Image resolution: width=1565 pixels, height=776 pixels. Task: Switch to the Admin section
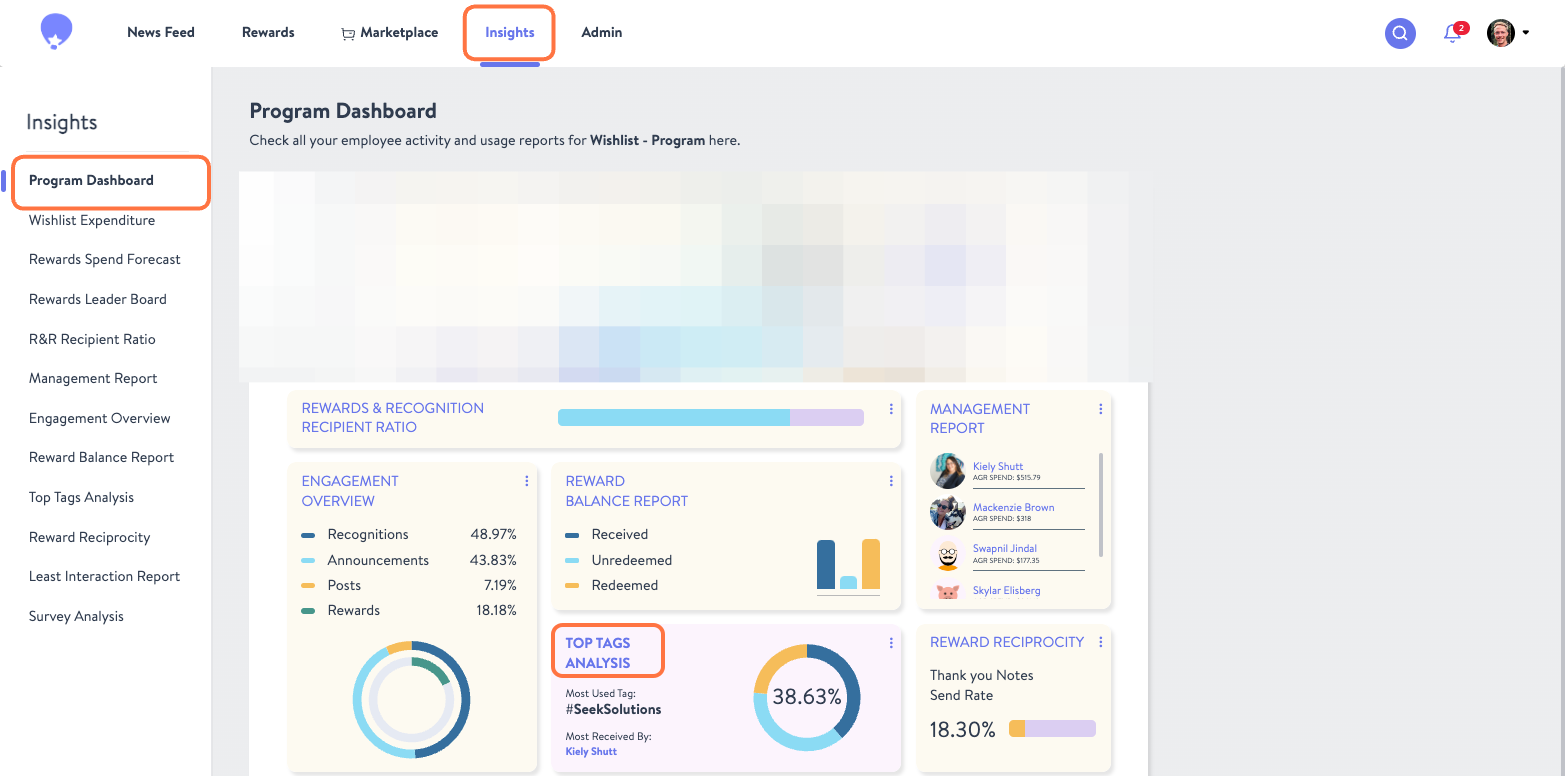[601, 32]
